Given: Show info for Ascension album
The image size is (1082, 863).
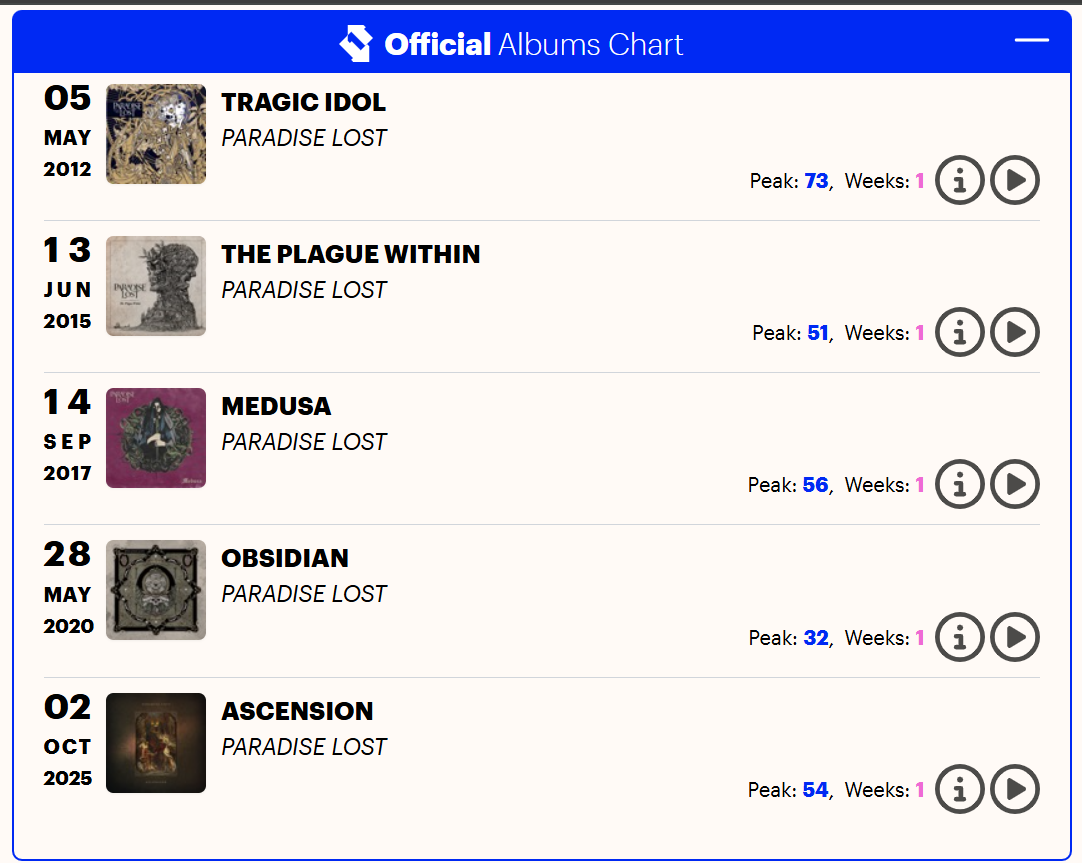Looking at the screenshot, I should point(960,790).
